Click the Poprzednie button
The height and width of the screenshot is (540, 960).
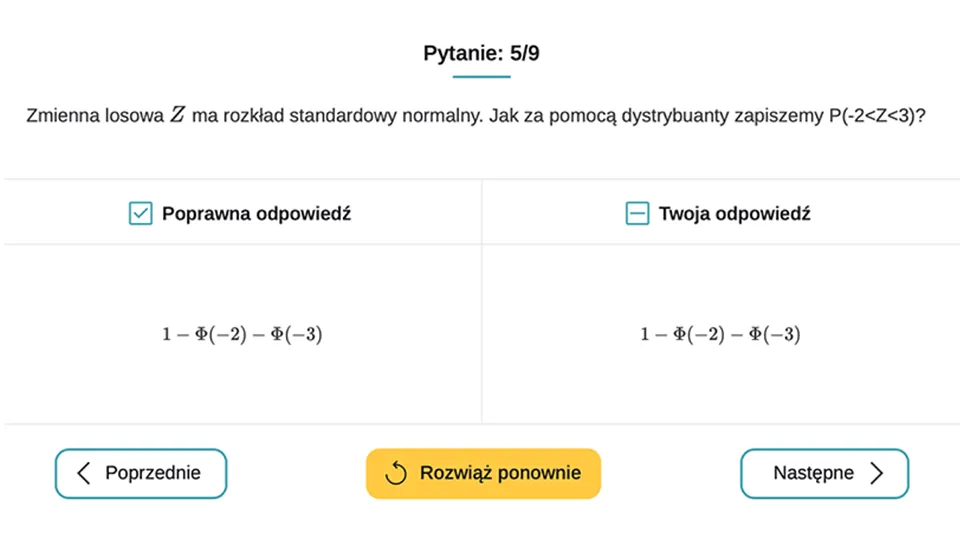point(141,473)
